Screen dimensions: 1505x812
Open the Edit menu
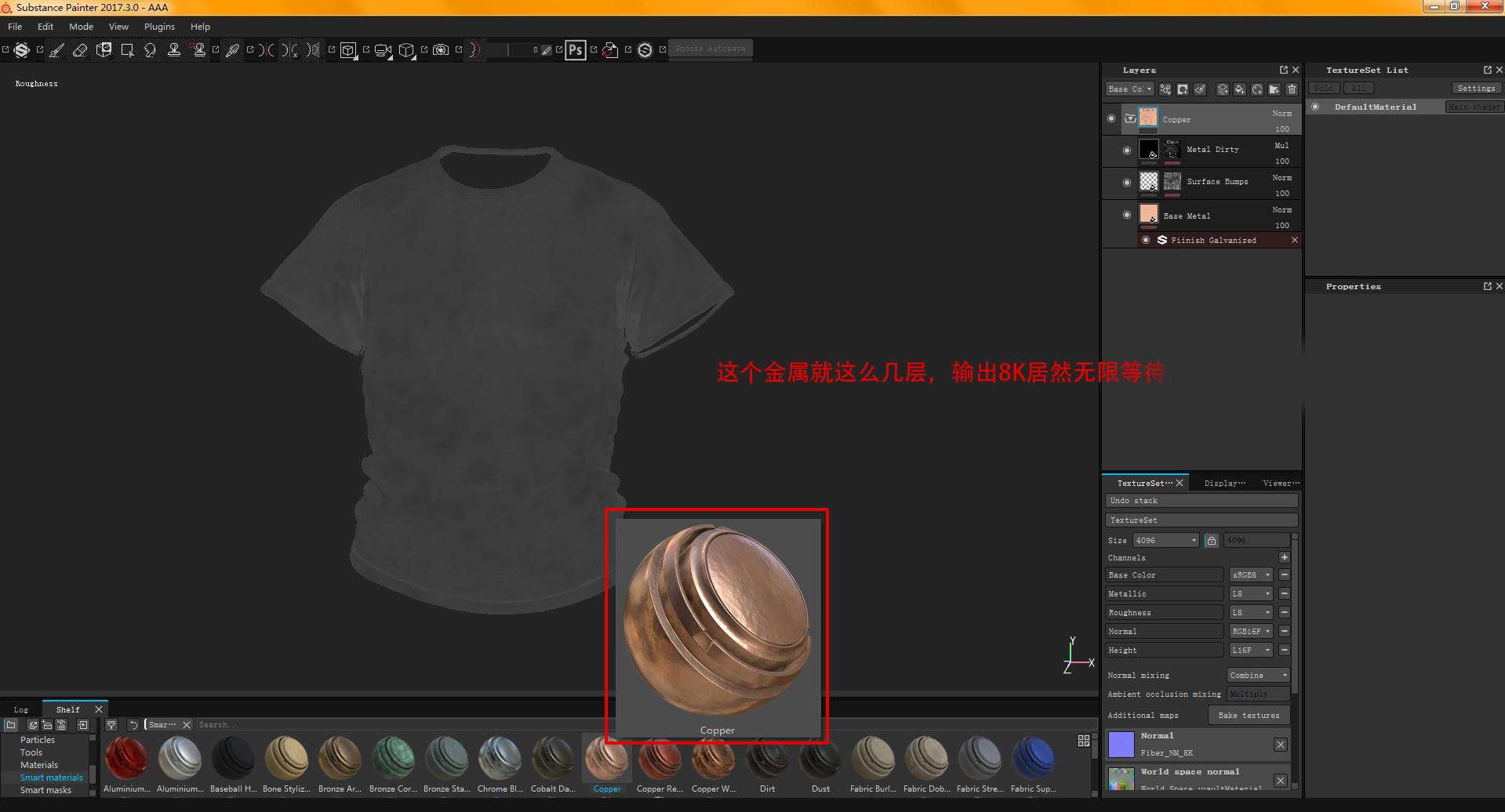coord(45,27)
